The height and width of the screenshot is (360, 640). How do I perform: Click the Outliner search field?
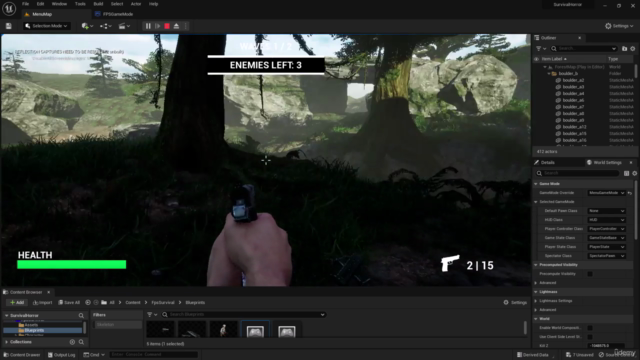(584, 49)
